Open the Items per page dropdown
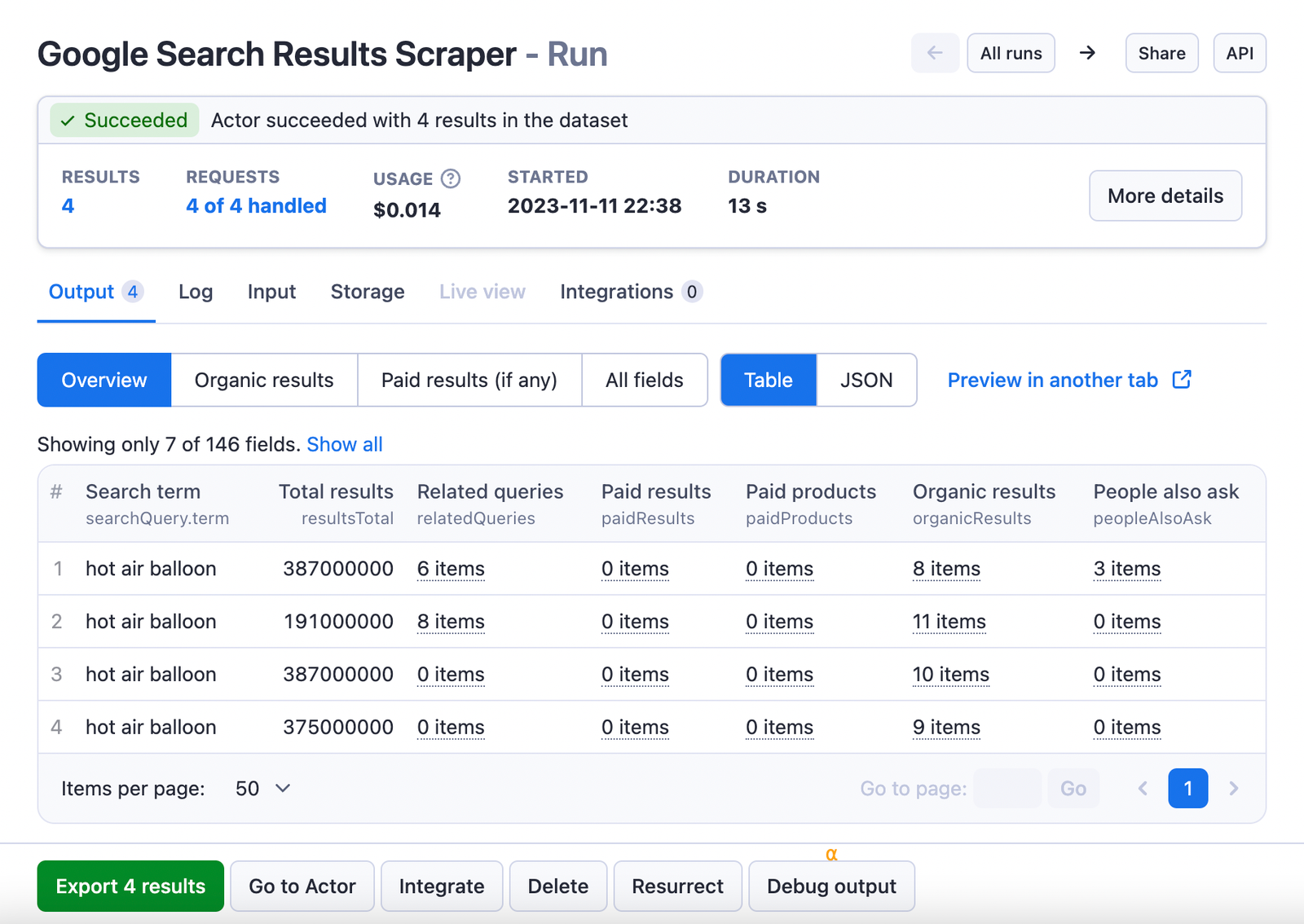 [x=261, y=788]
